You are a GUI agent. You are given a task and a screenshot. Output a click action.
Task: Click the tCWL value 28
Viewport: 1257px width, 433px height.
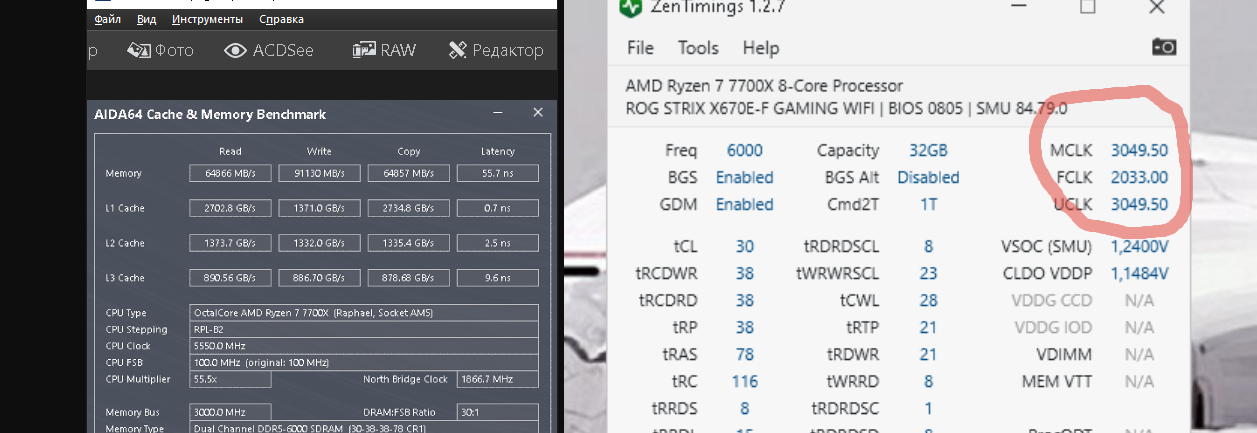[x=929, y=300]
